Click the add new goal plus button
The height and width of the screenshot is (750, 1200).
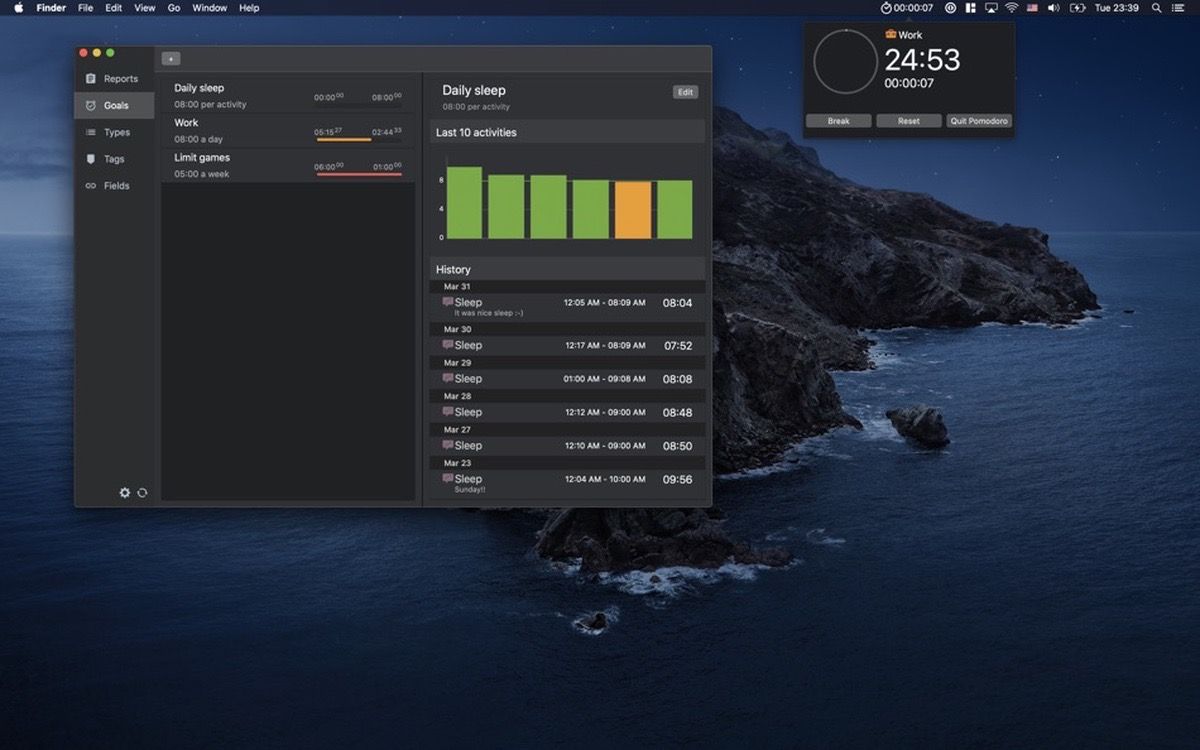(x=170, y=58)
